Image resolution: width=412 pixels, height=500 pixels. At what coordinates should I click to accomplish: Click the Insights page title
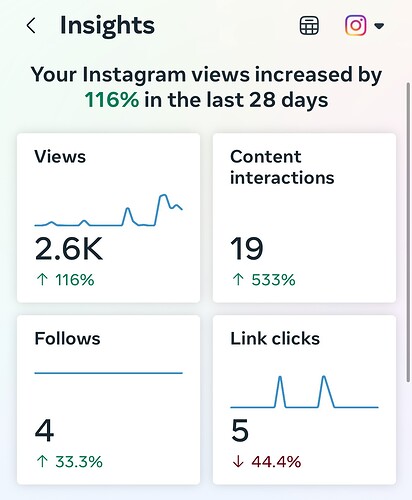click(107, 25)
